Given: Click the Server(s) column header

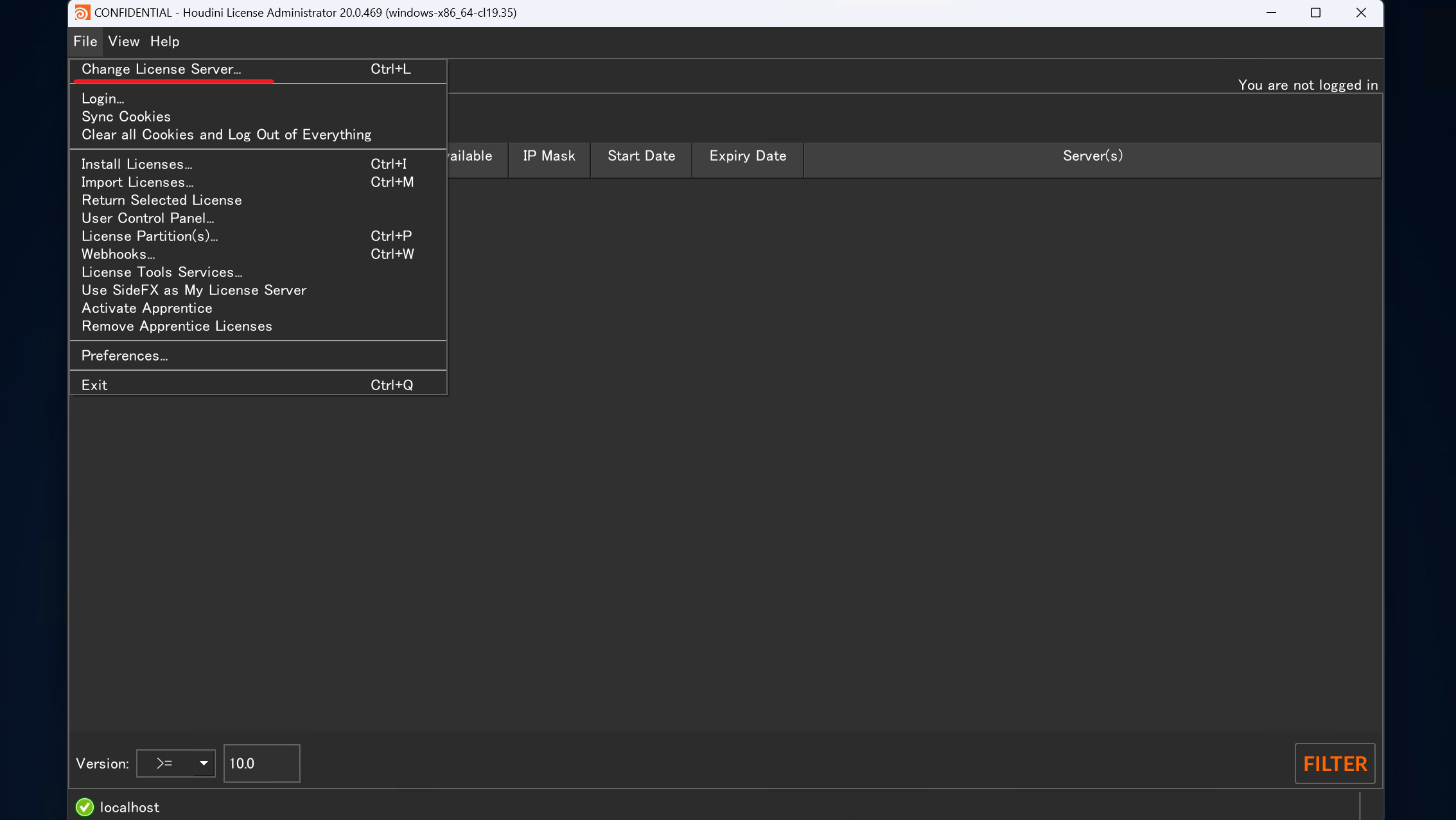Looking at the screenshot, I should 1092,156.
